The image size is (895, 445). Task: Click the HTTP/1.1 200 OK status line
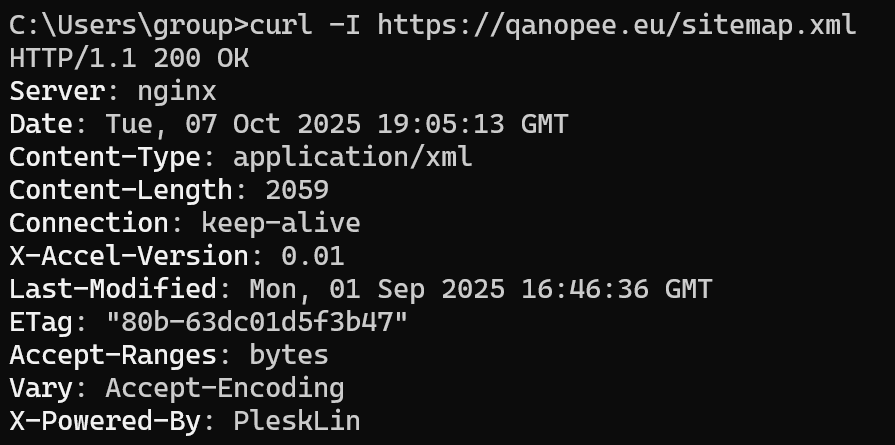point(129,58)
